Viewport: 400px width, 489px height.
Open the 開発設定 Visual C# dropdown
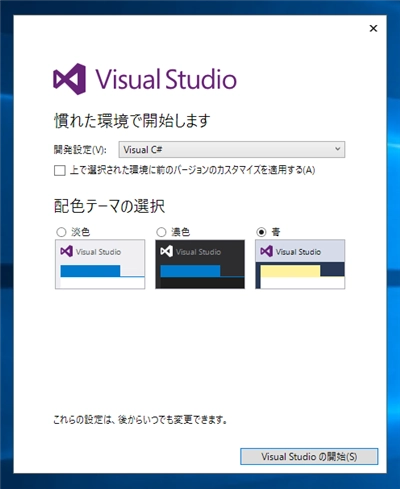click(x=232, y=150)
